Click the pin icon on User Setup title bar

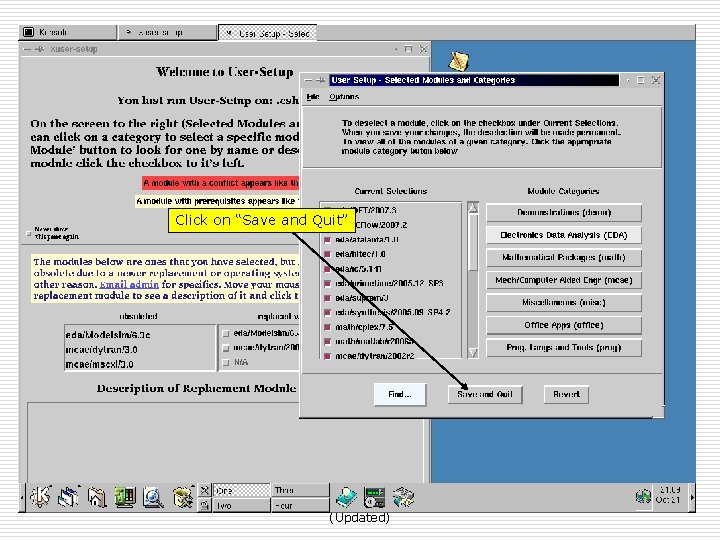tap(321, 80)
